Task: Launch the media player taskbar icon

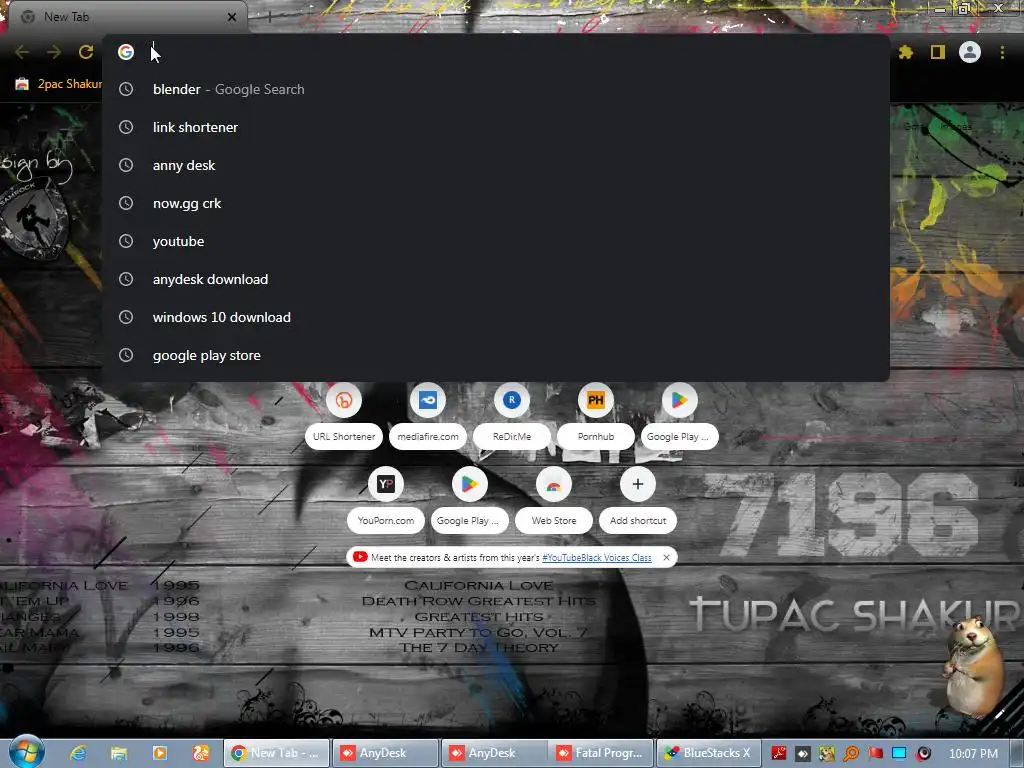Action: pos(160,753)
